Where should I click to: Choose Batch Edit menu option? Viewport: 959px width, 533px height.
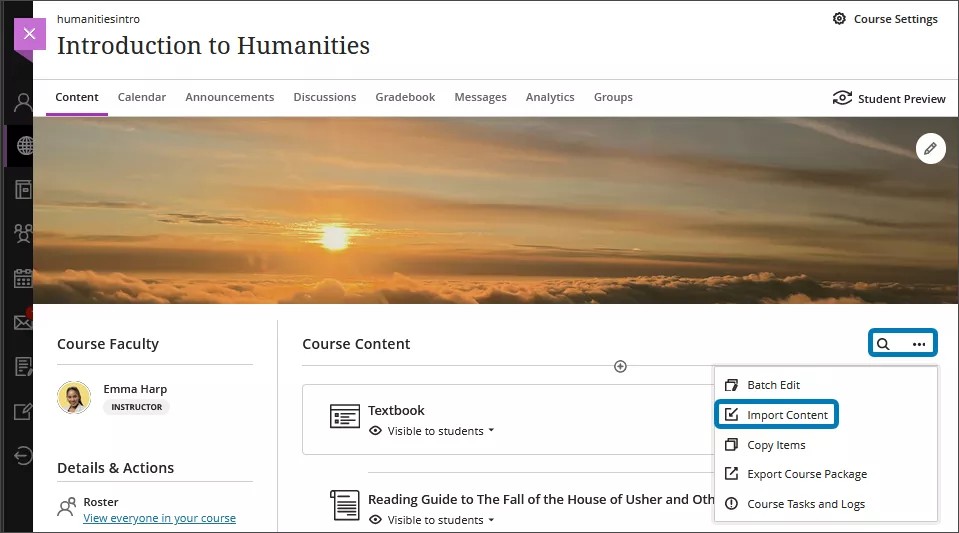pyautogui.click(x=773, y=385)
